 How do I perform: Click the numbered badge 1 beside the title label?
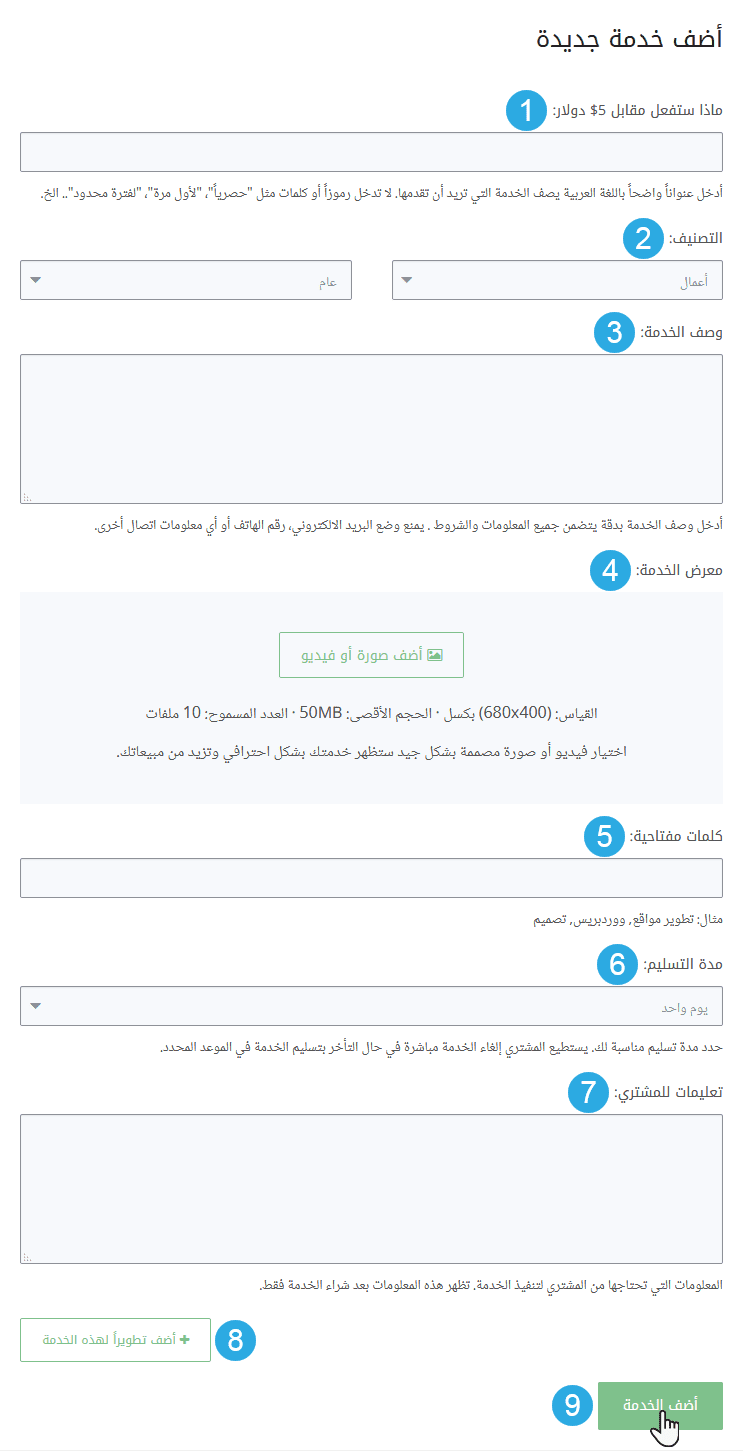point(525,111)
